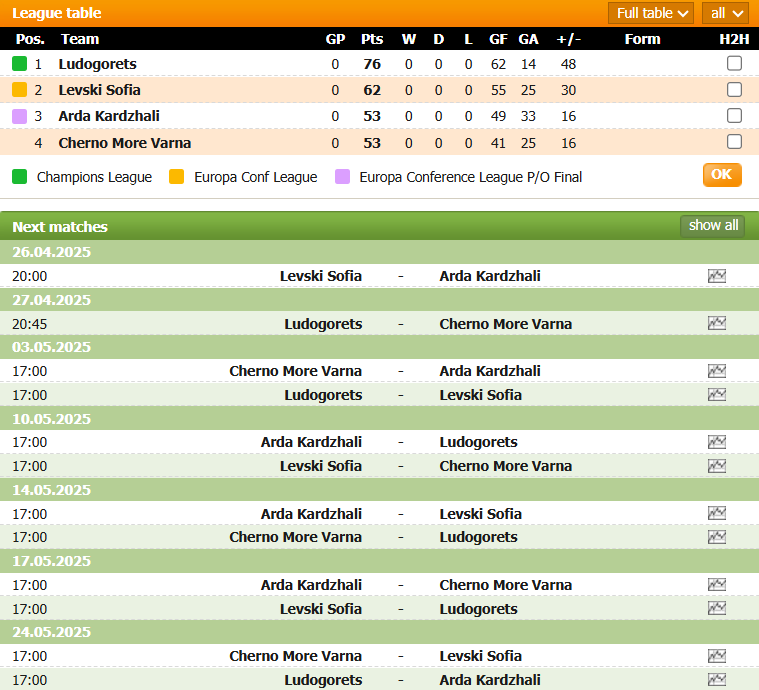Open stats icon for Ludogorets - Arda Kardzhali on 24.05.2025
The image size is (759, 690).
(716, 679)
